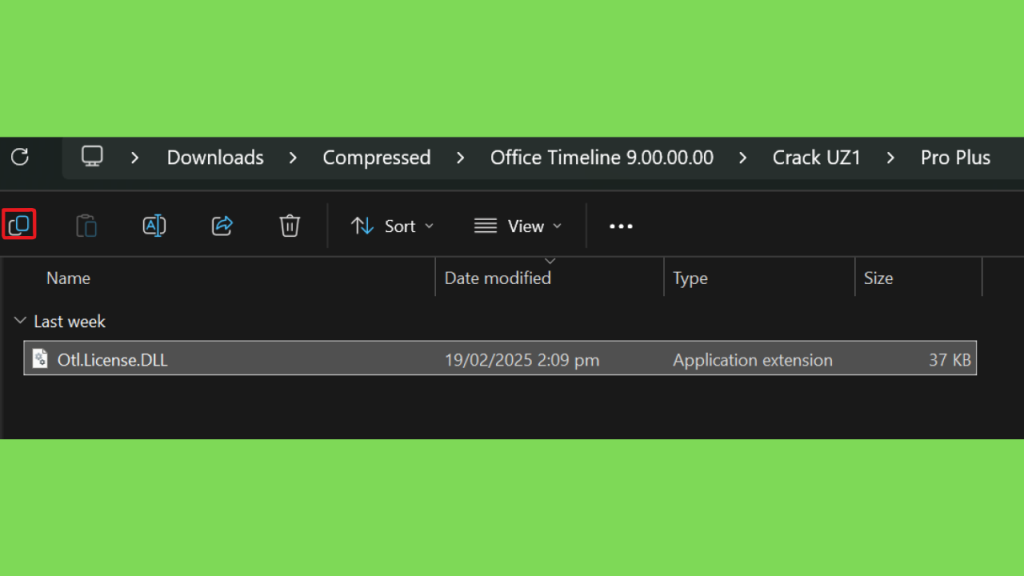Screen dimensions: 1024x576
Task: Click the Otl.License.DLL file icon
Action: pyautogui.click(x=40, y=359)
